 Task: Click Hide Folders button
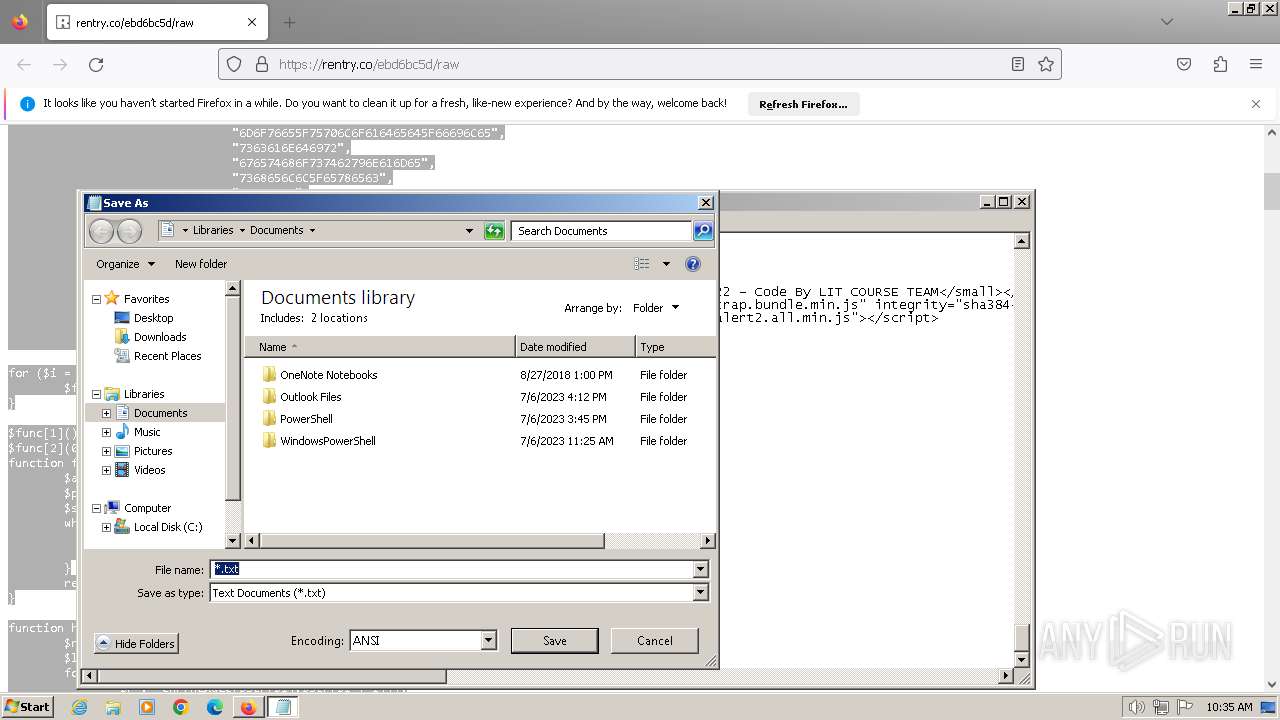(136, 644)
